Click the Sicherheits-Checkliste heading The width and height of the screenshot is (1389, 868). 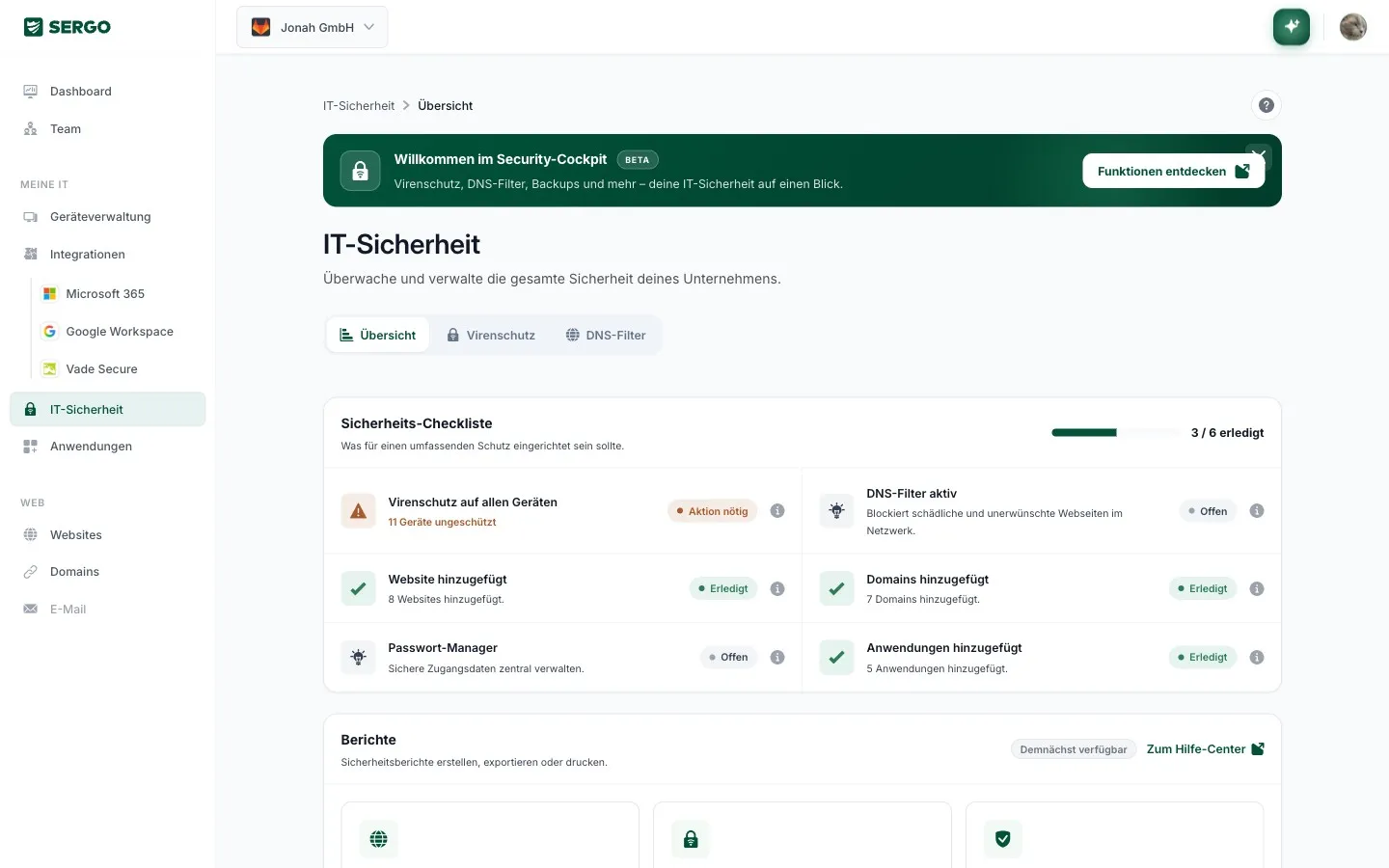tap(417, 423)
